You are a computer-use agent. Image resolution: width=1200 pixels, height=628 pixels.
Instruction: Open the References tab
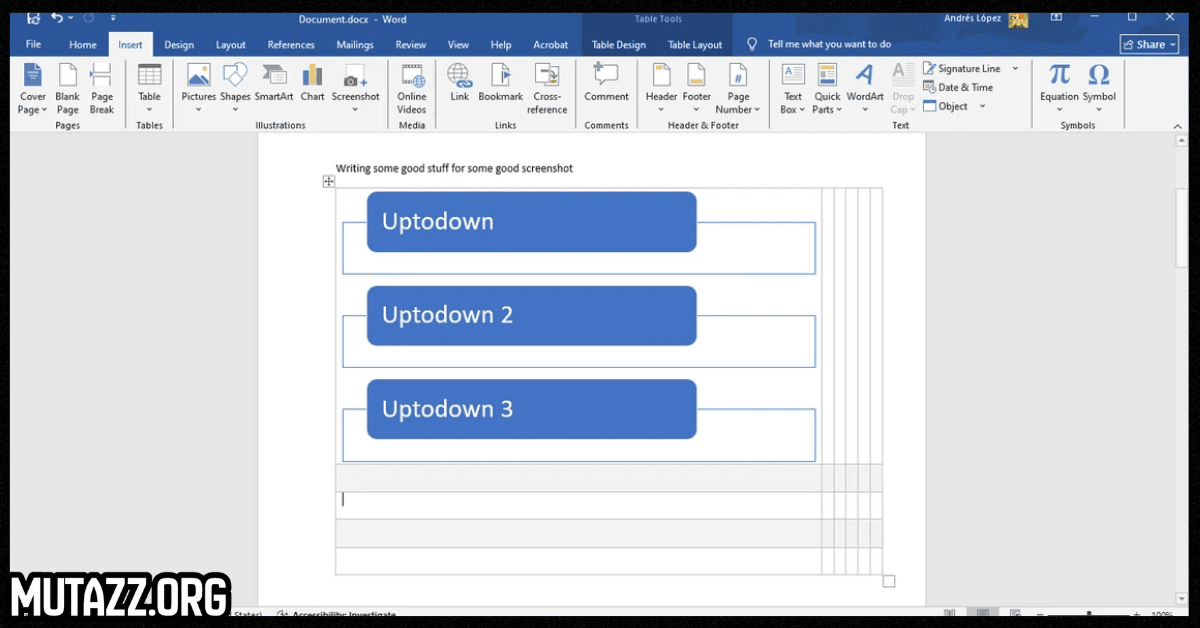[x=291, y=45]
